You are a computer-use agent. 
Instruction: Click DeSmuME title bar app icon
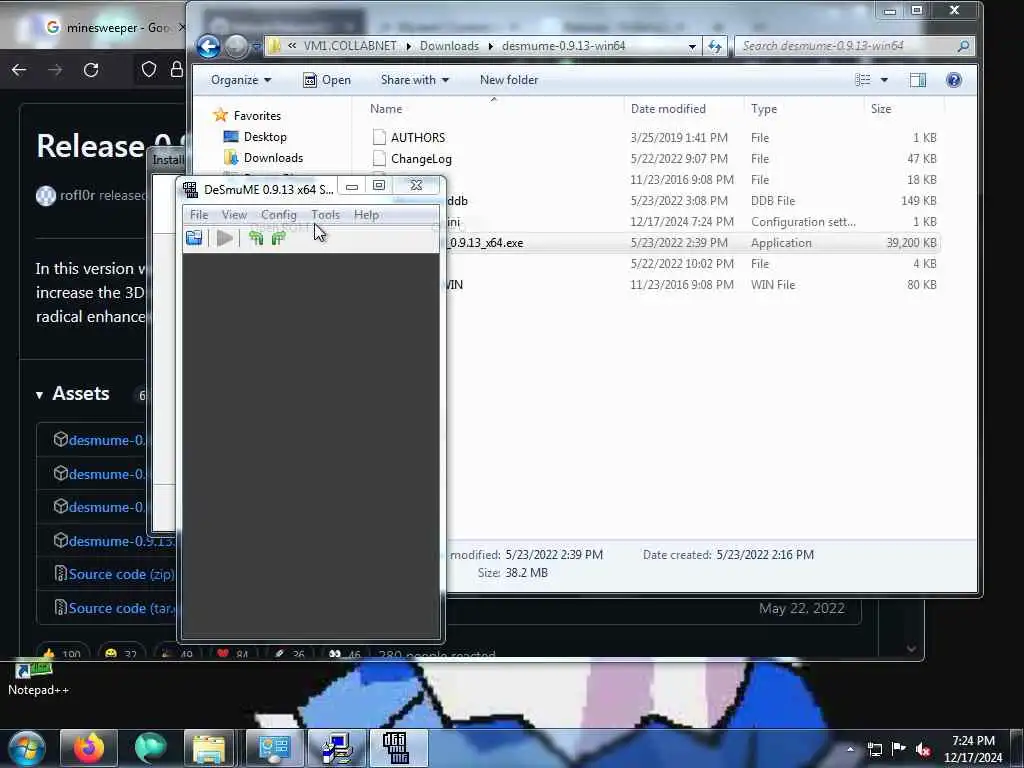click(x=191, y=189)
